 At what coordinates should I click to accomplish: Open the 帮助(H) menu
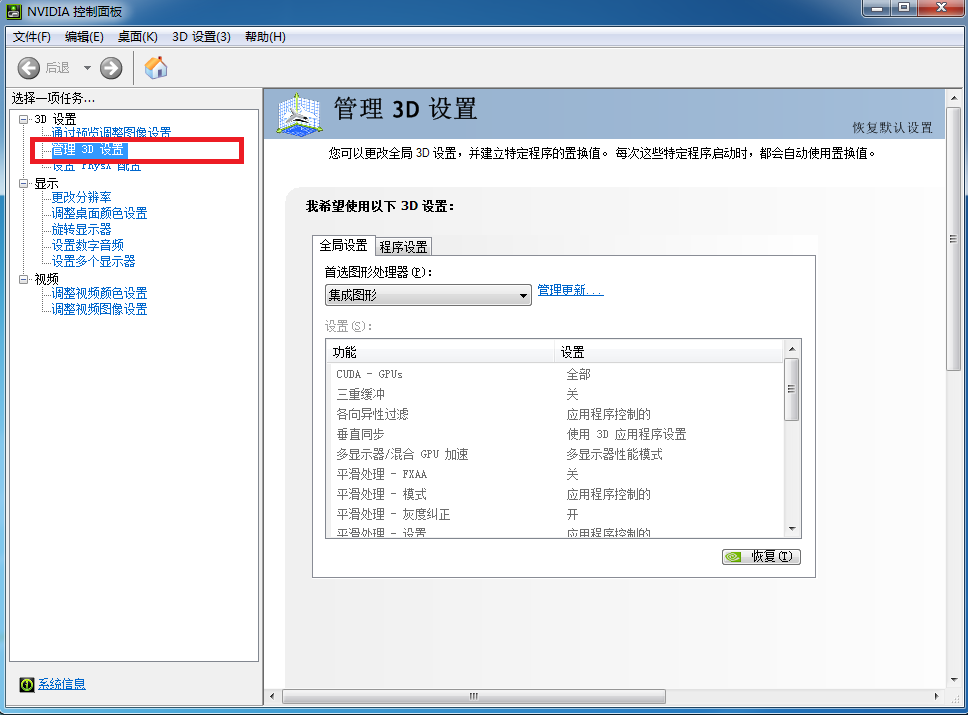tap(265, 37)
